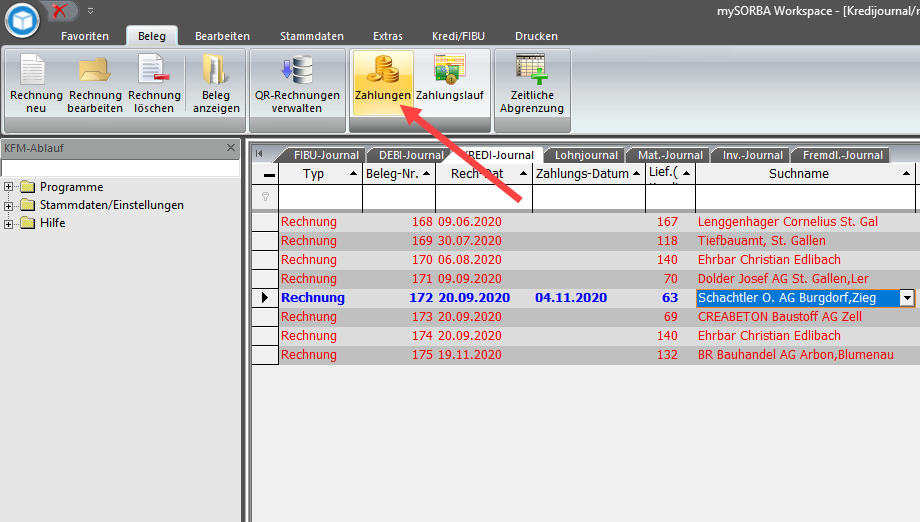Open Zahlungen with the coins icon
Image resolution: width=920 pixels, height=522 pixels.
pyautogui.click(x=383, y=83)
